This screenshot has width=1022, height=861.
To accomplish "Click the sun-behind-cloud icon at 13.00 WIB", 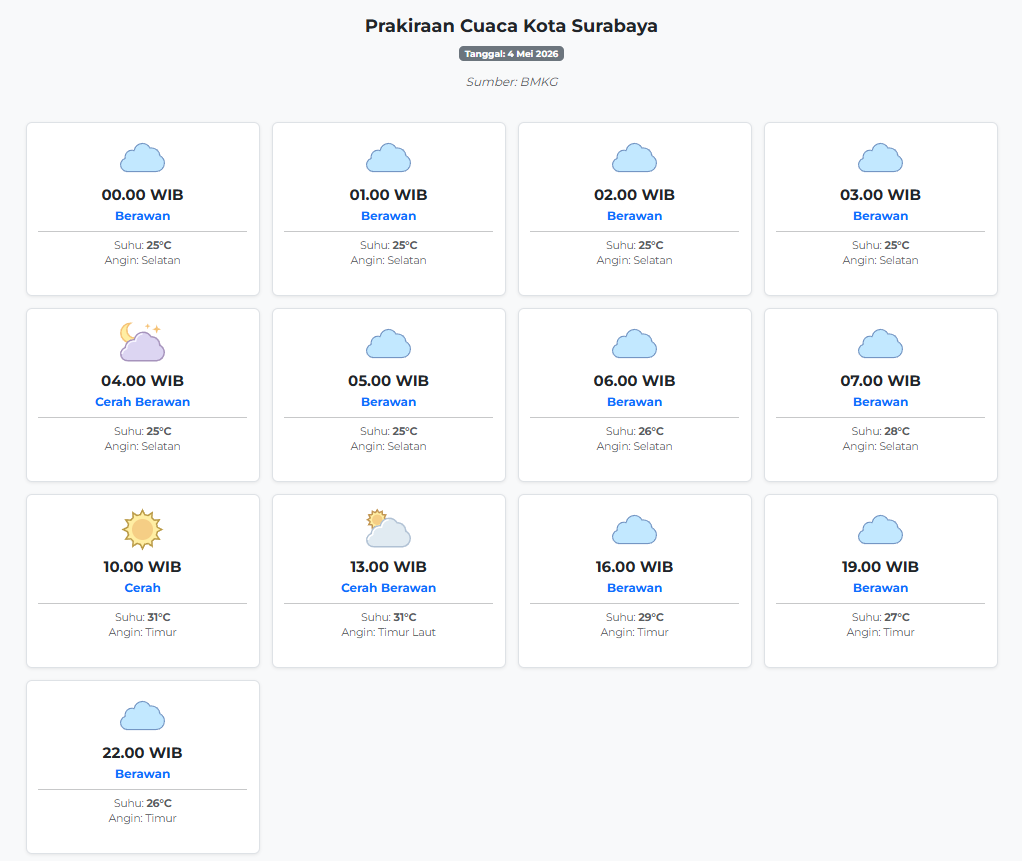I will click(388, 529).
